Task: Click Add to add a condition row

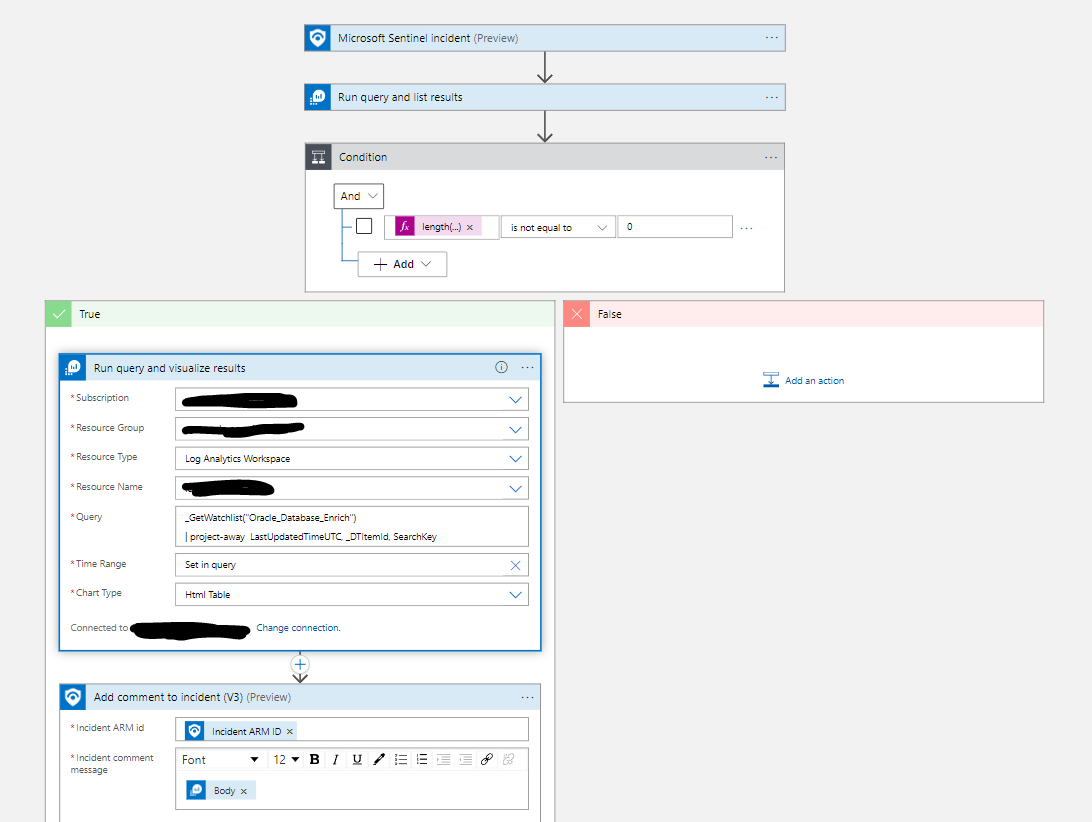Action: (403, 264)
